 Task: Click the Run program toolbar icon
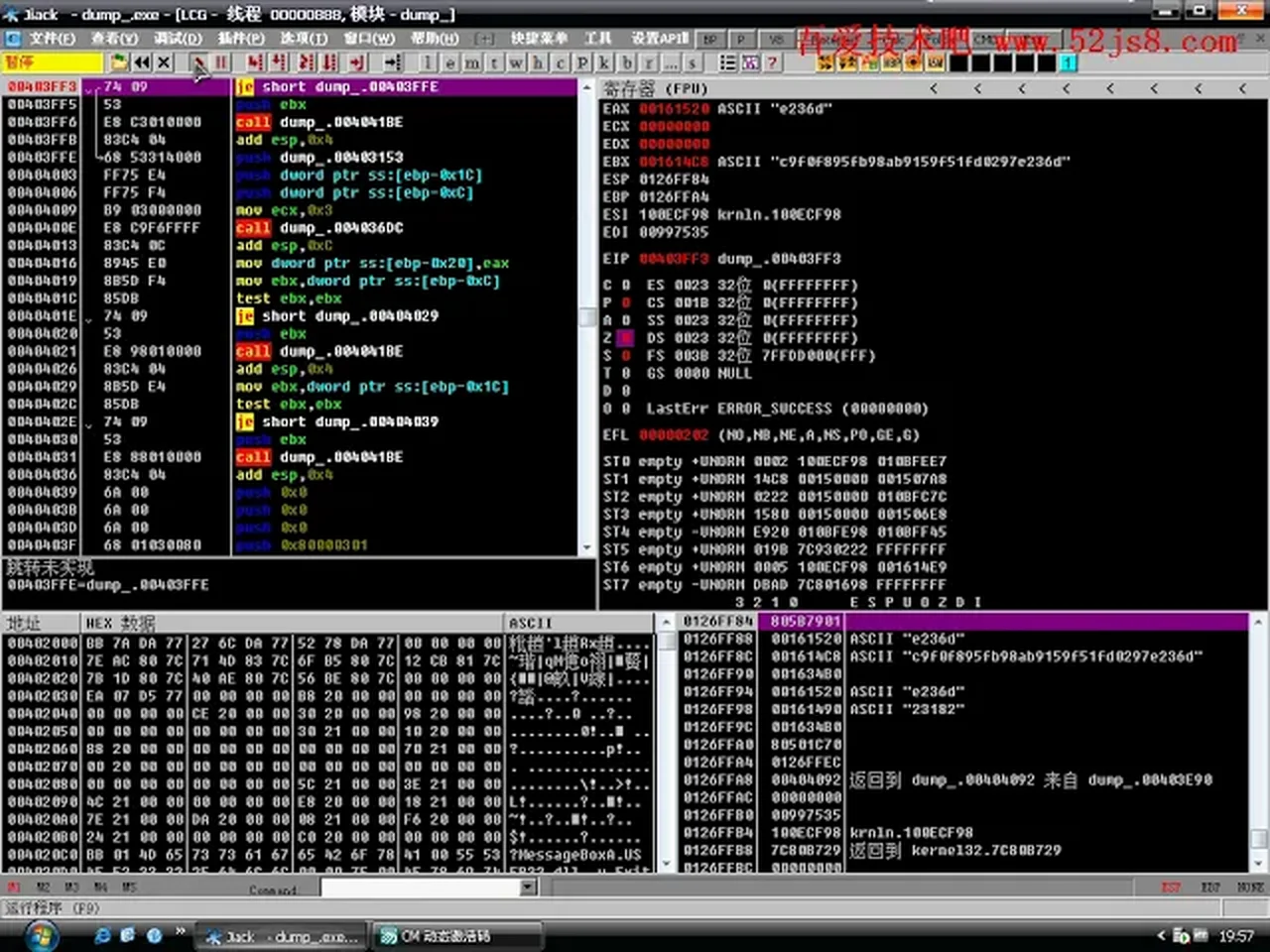198,62
